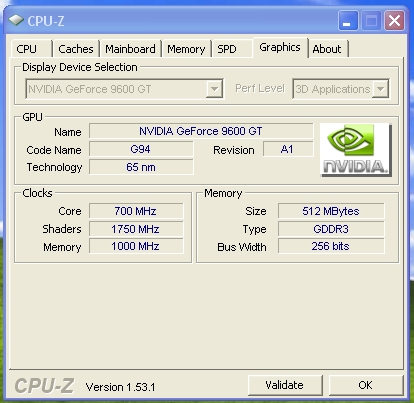Click the NVIDIA GeForce 9600 GT combo box
Screen dimensions: 414x403
(x=124, y=89)
